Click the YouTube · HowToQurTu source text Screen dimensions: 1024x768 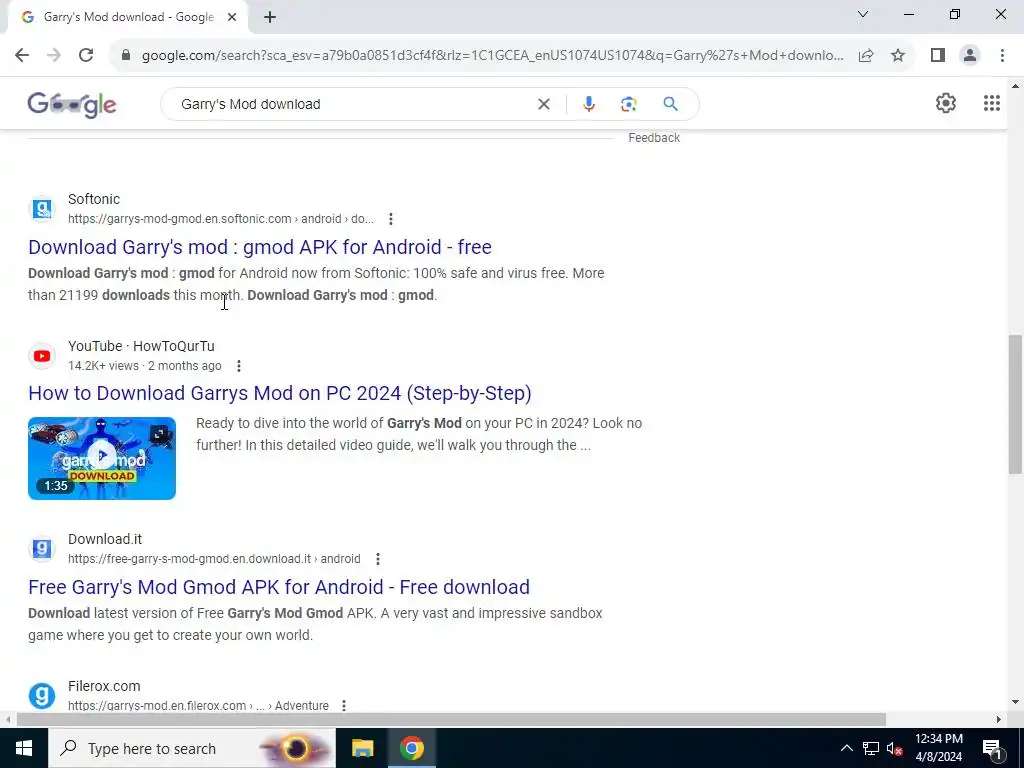point(141,346)
